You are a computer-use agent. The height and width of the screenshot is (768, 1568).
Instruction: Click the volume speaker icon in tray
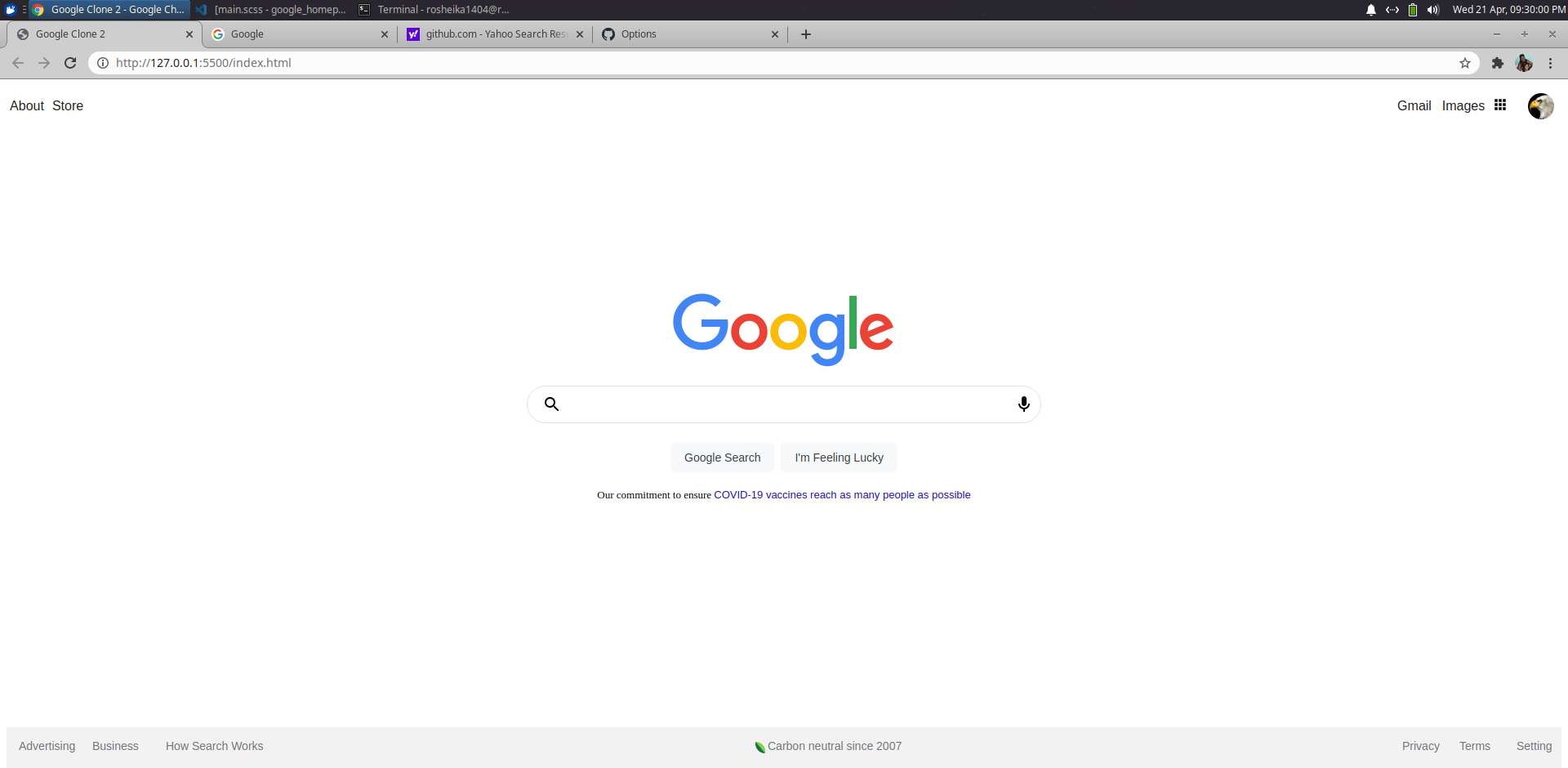(x=1433, y=10)
